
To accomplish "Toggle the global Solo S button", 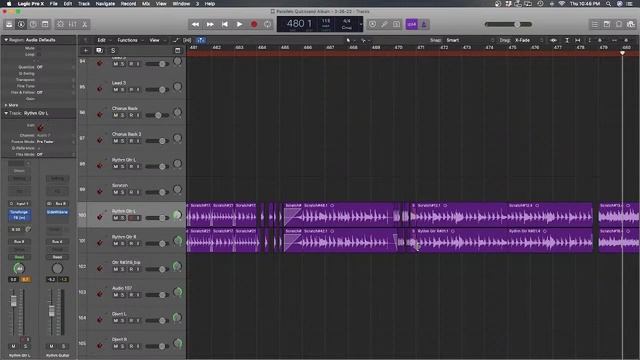I will [113, 51].
